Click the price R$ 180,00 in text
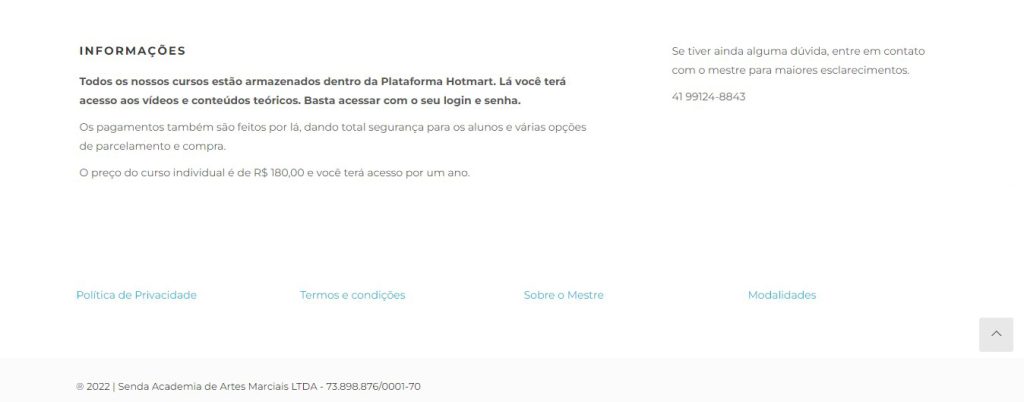Viewport: 1024px width, 402px height. (x=279, y=173)
